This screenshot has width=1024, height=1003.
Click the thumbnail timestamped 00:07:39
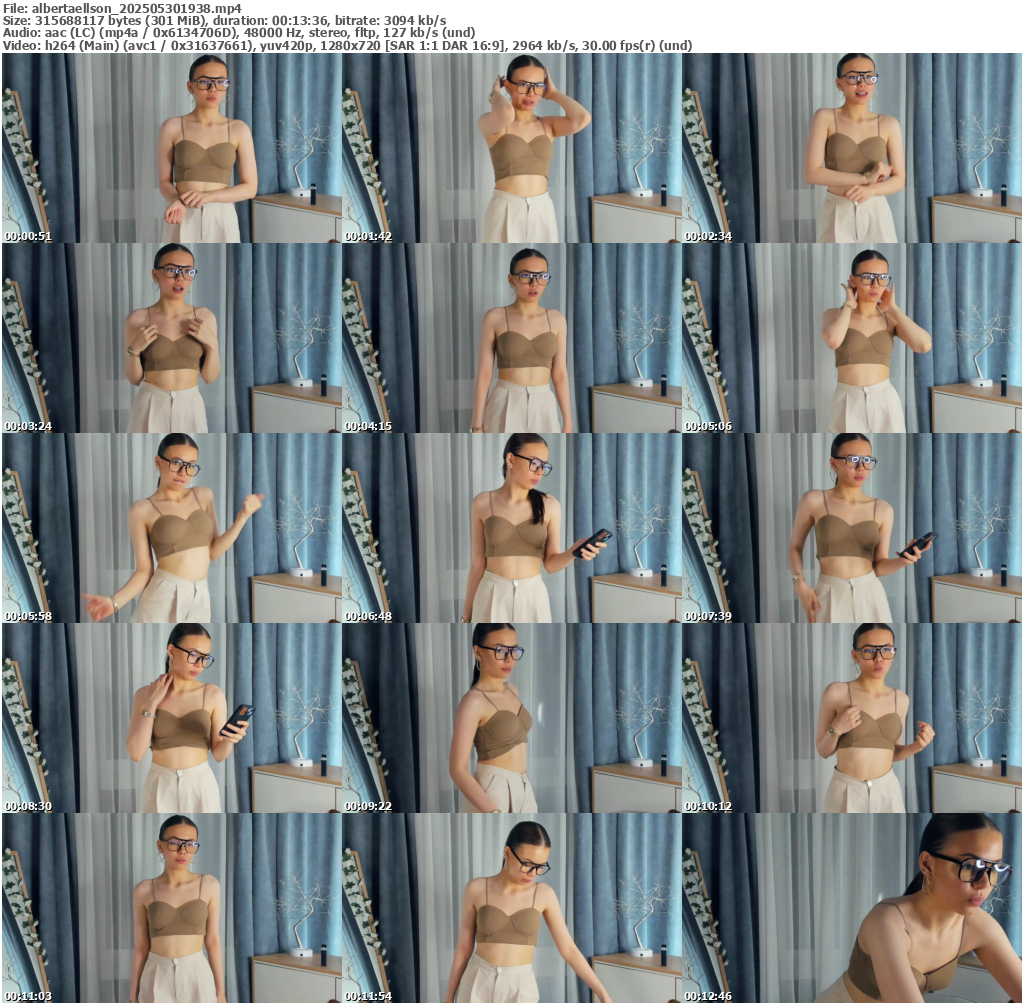coord(852,528)
